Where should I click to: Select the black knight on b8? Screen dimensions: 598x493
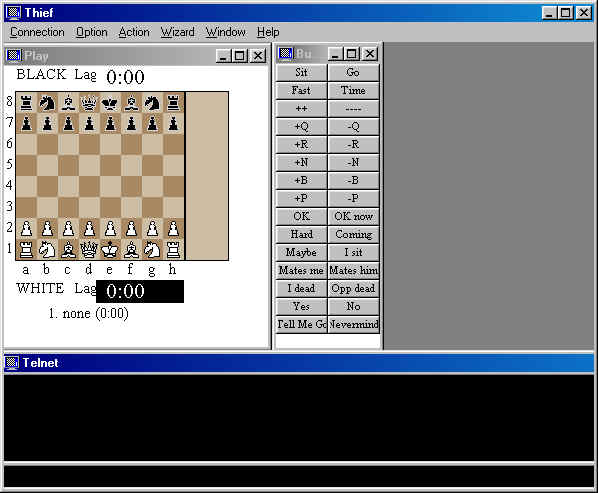tap(47, 103)
